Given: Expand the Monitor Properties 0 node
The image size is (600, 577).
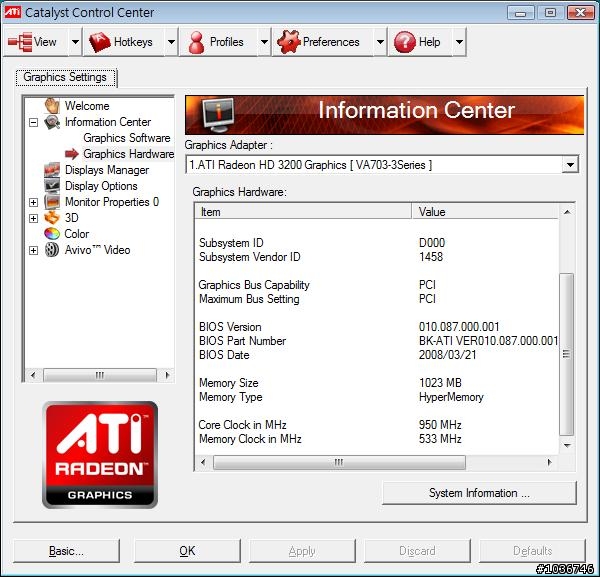Looking at the screenshot, I should coord(34,202).
